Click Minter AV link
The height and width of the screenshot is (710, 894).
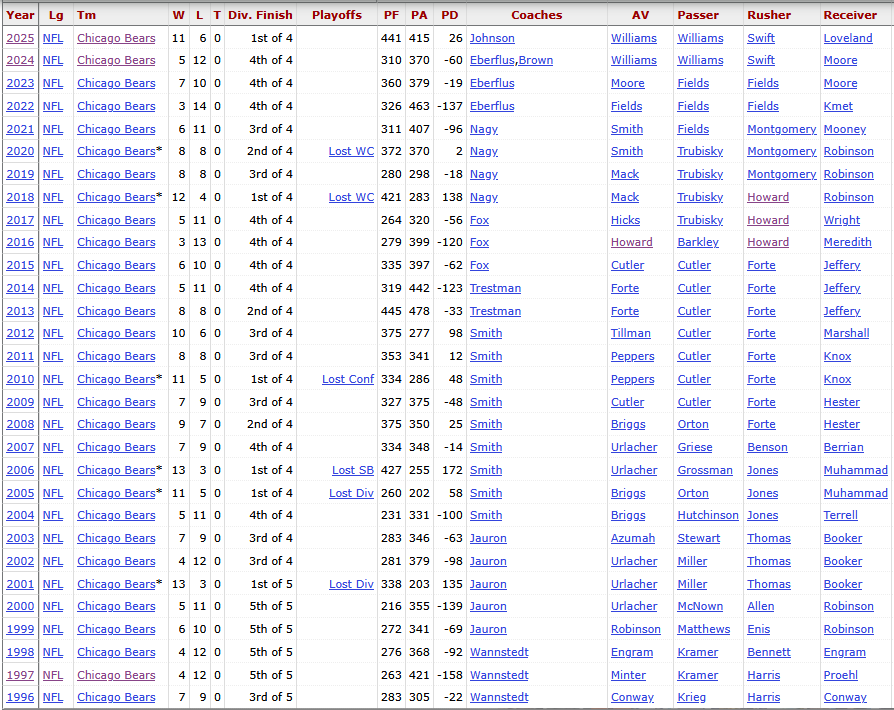tap(628, 675)
